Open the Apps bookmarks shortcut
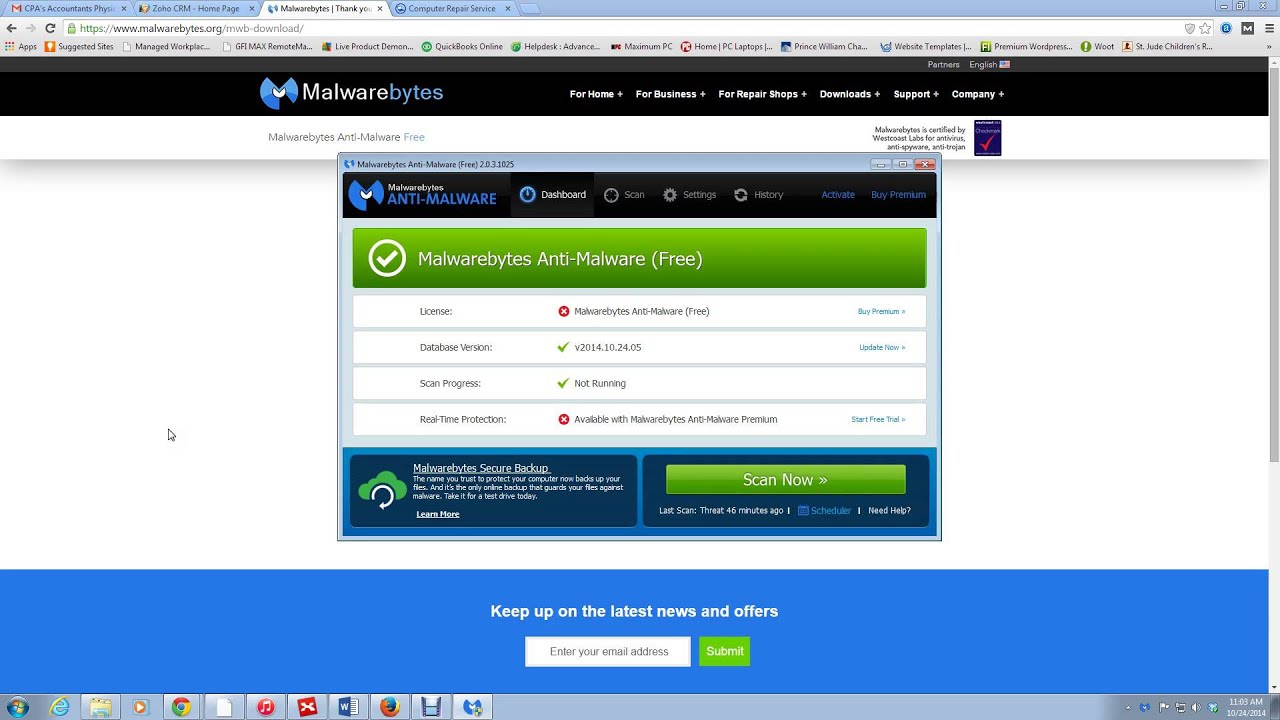The width and height of the screenshot is (1280, 720). pyautogui.click(x=21, y=46)
